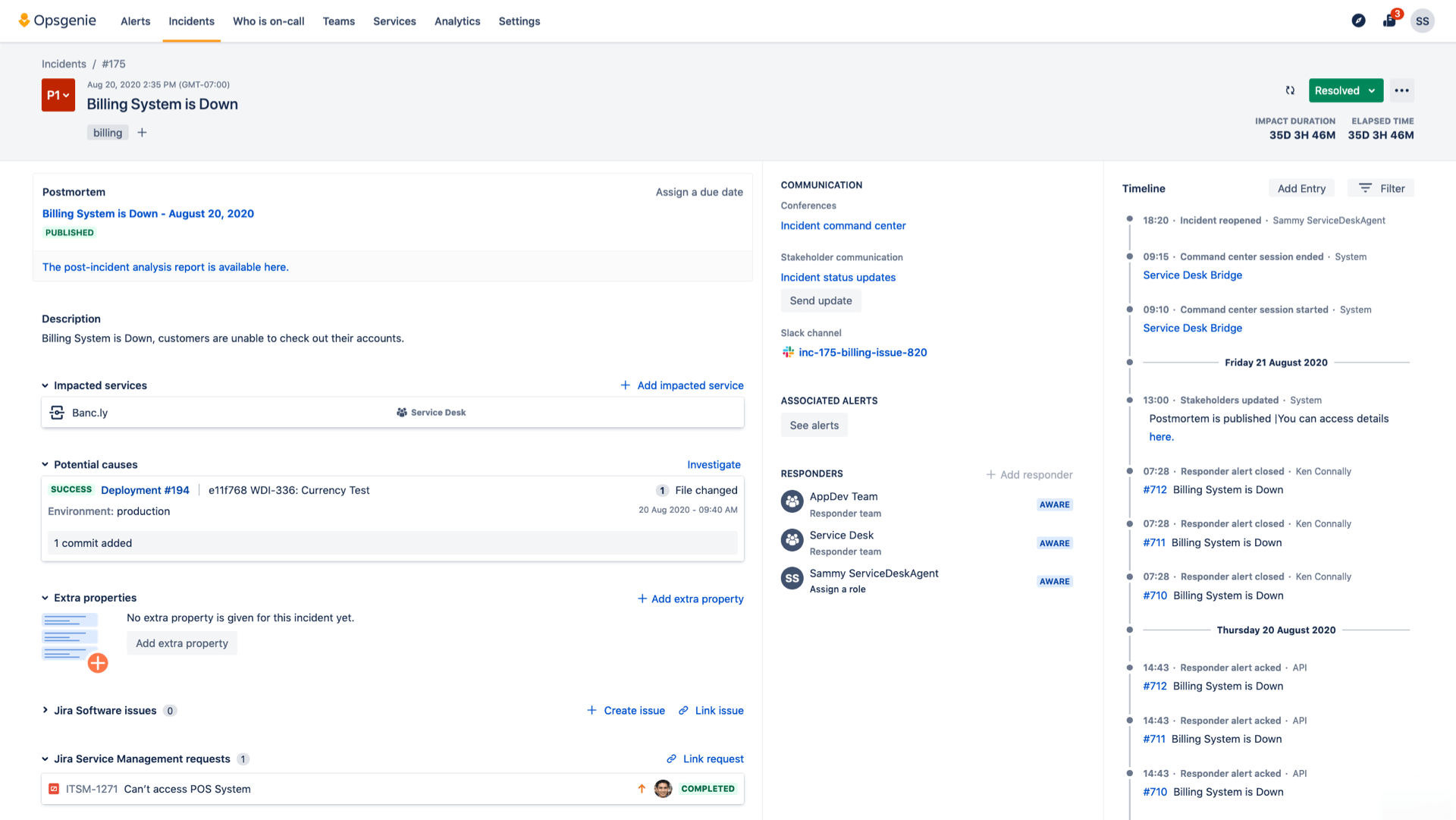The width and height of the screenshot is (1456, 820).
Task: Expand the Jira Service Management requests section
Action: pyautogui.click(x=44, y=758)
